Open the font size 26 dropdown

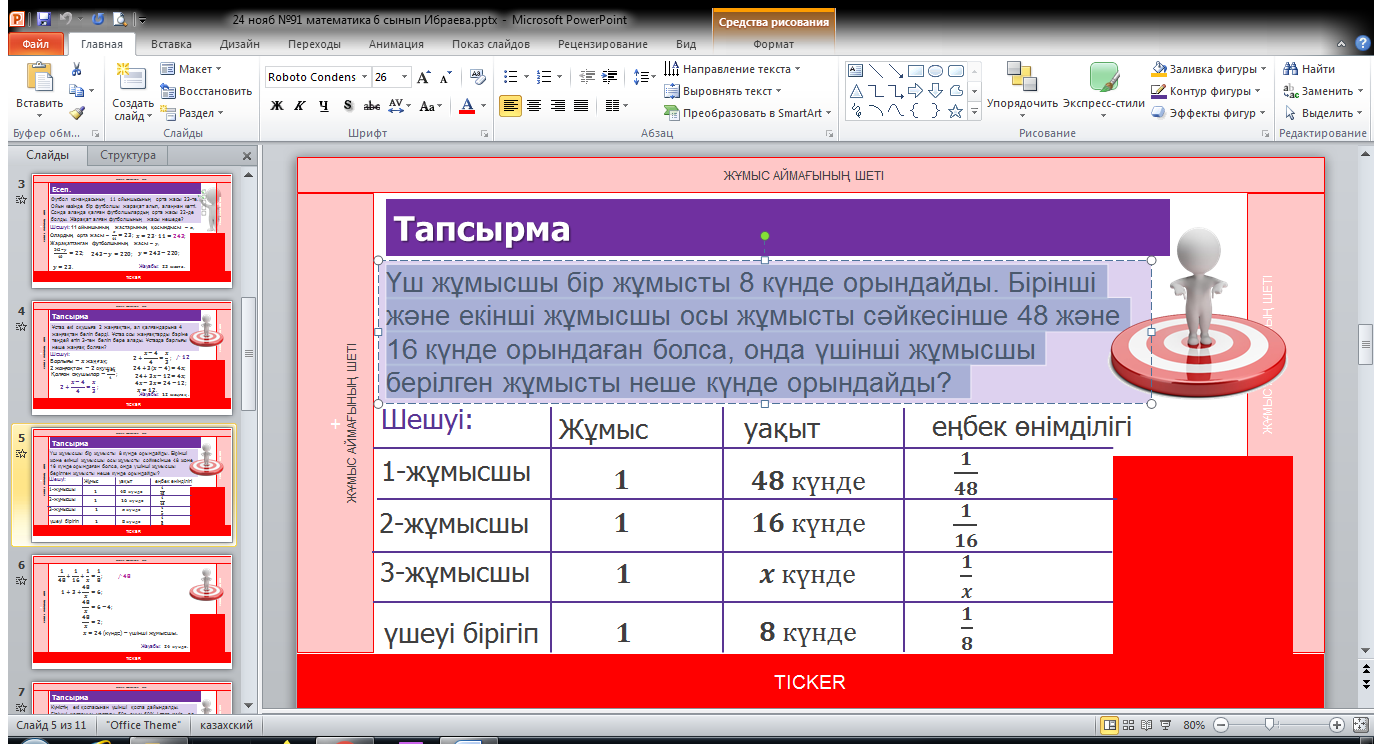tap(404, 77)
